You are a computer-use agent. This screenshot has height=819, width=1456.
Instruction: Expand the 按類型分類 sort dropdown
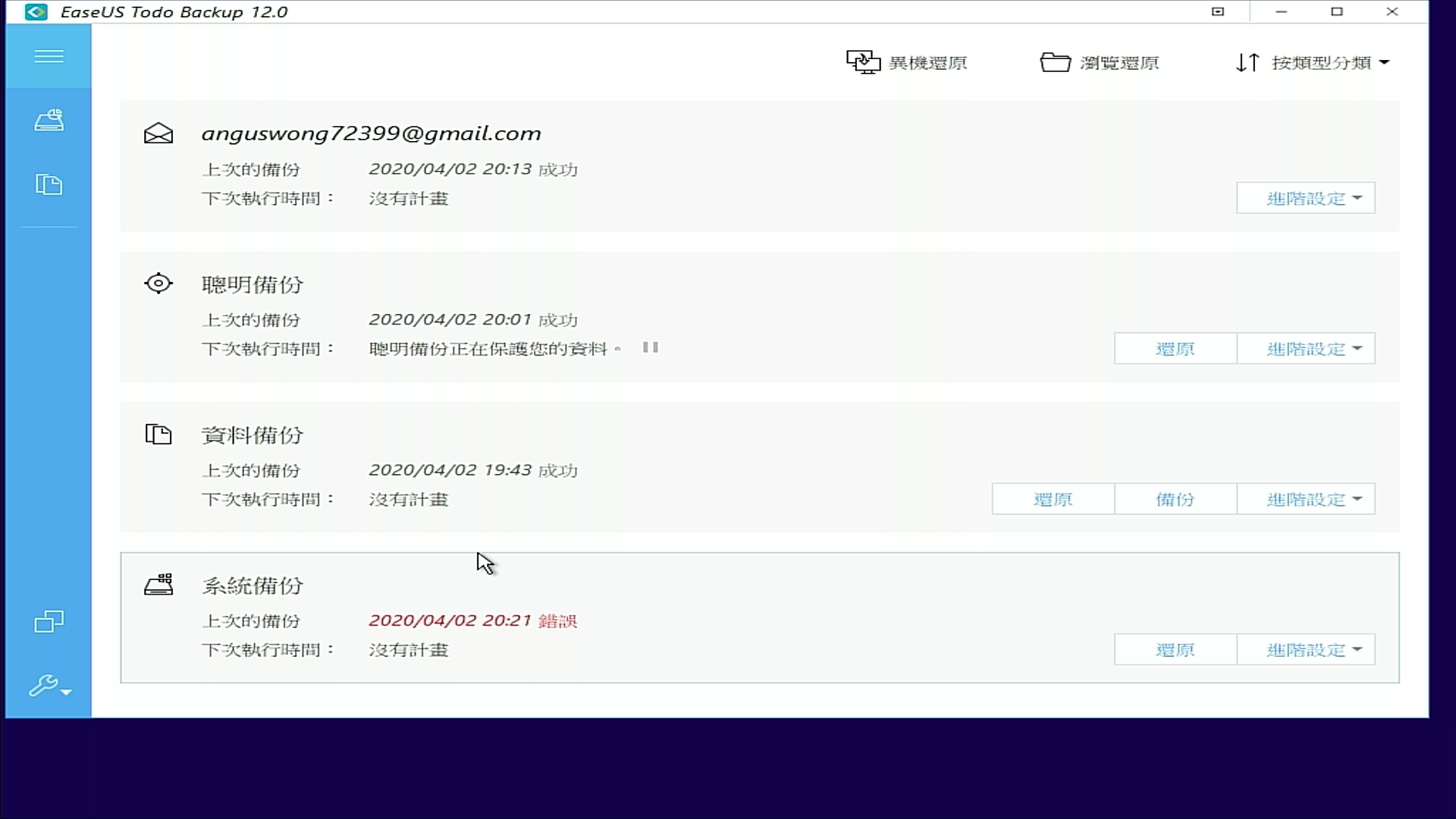(x=1330, y=63)
